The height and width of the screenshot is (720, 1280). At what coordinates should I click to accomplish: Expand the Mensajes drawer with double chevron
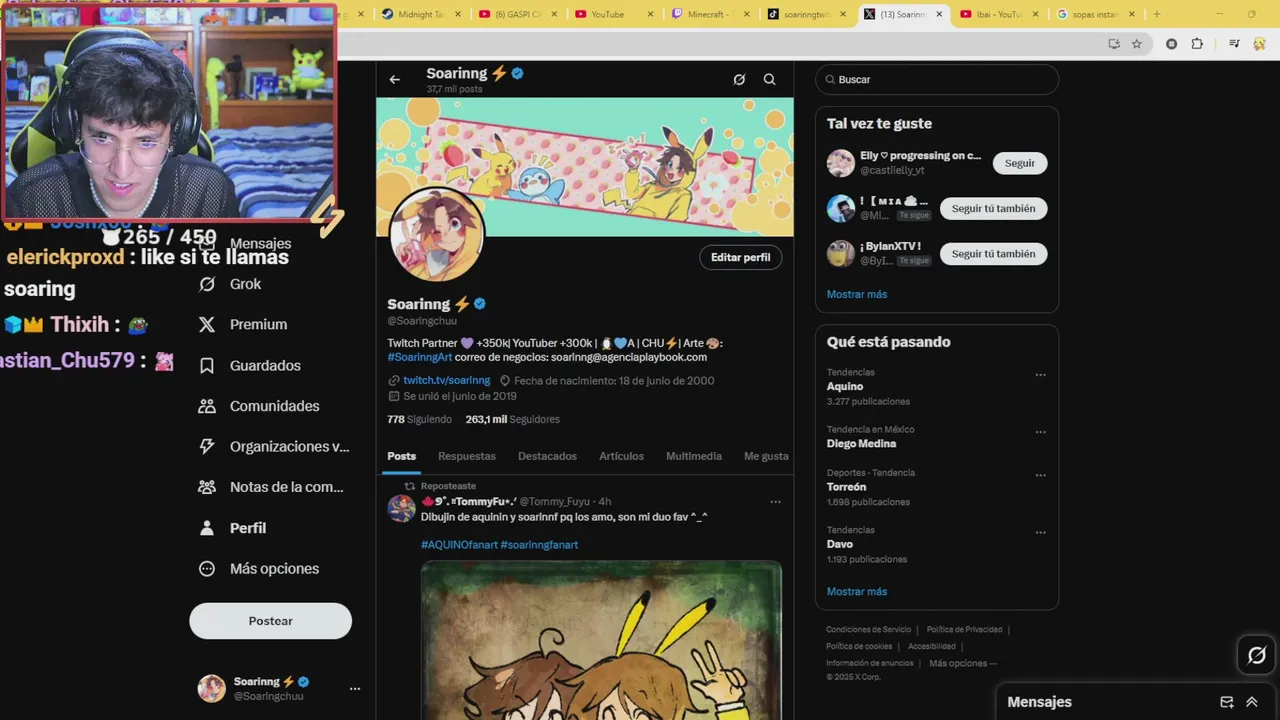[1251, 702]
